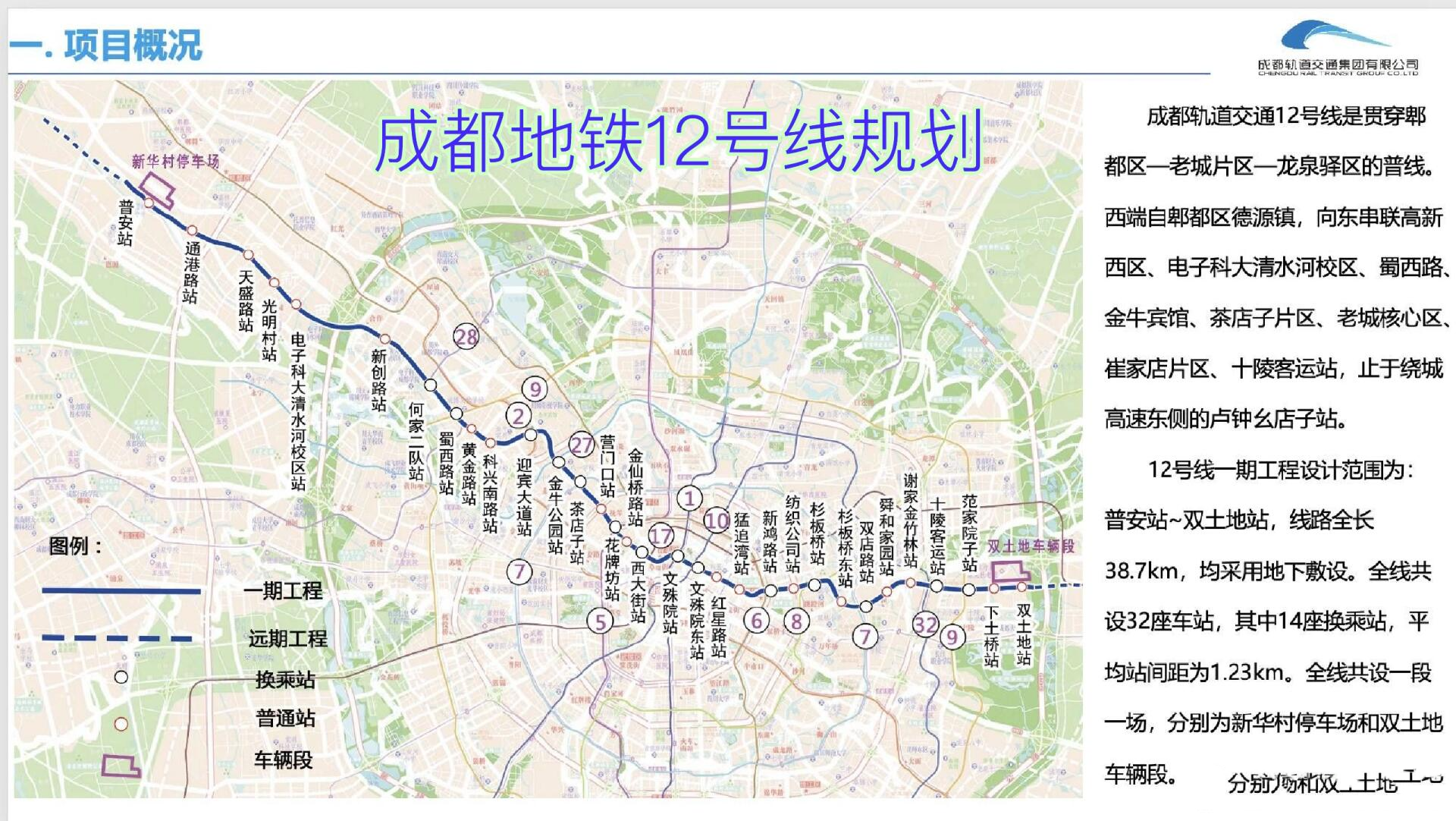Viewport: 1456px width, 821px height.
Task: Click the 下土桥站 station label
Action: coord(991,636)
